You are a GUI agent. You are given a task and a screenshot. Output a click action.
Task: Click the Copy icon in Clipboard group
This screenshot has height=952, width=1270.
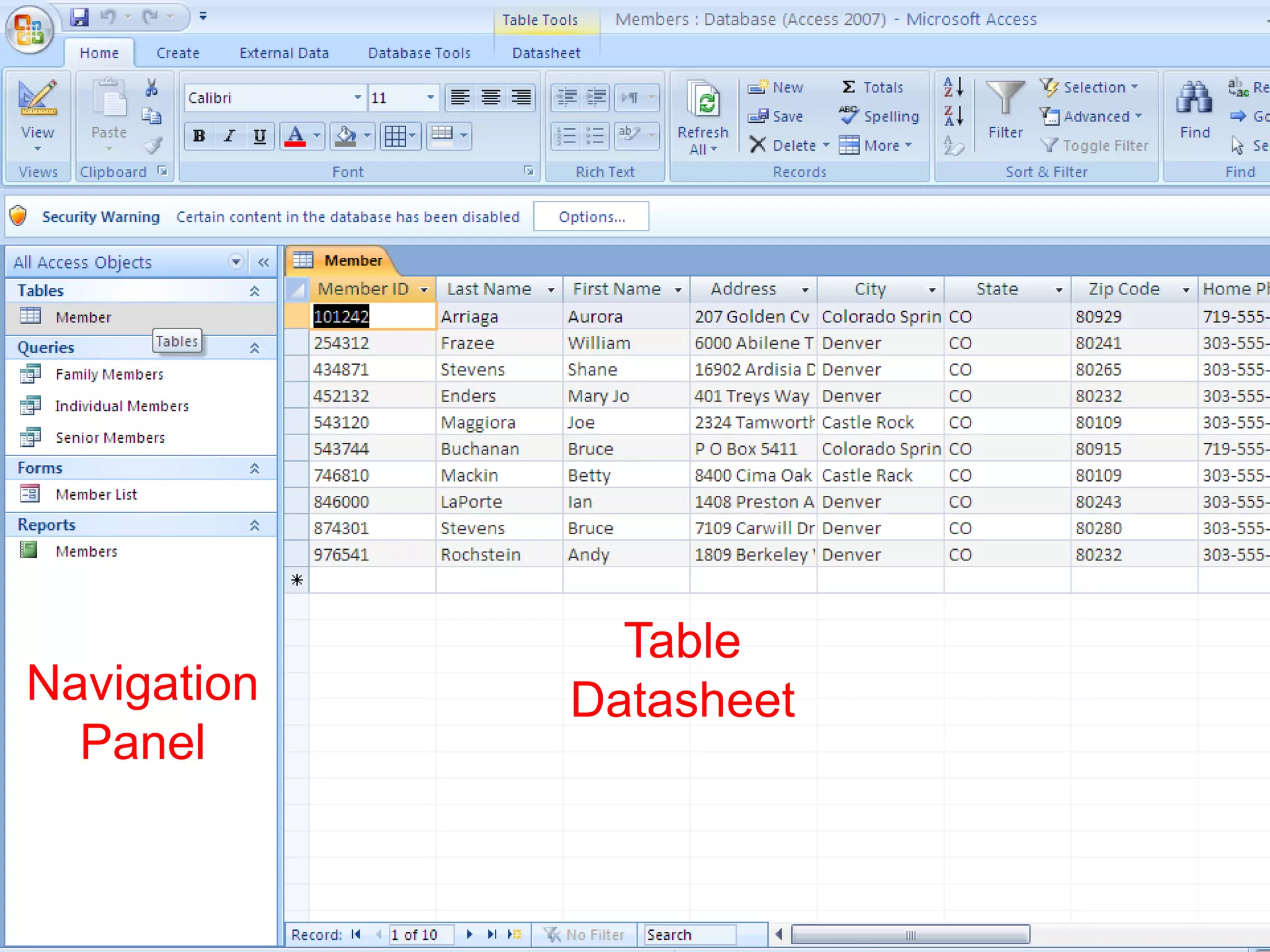point(151,117)
